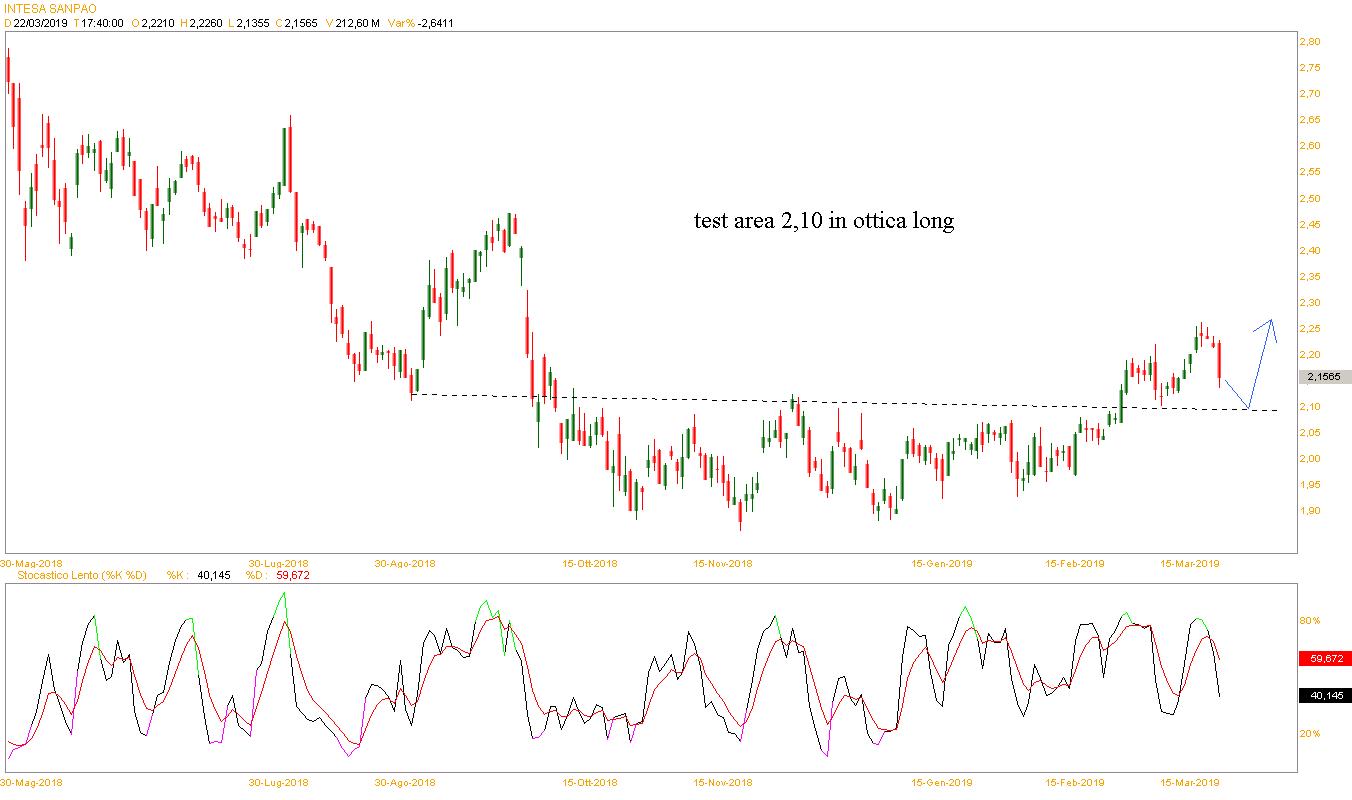Viewport: 1352px width, 800px height.
Task: Select the 22/03/2019 date in header
Action: (x=40, y=23)
